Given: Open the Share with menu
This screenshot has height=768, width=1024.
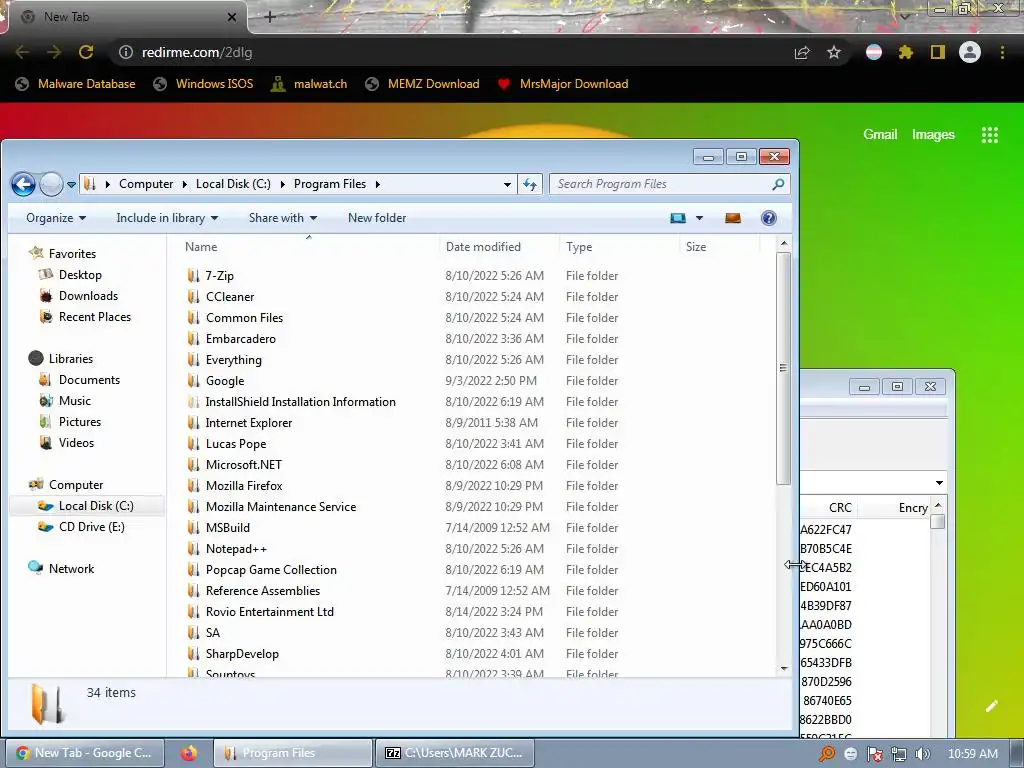Looking at the screenshot, I should pyautogui.click(x=283, y=218).
